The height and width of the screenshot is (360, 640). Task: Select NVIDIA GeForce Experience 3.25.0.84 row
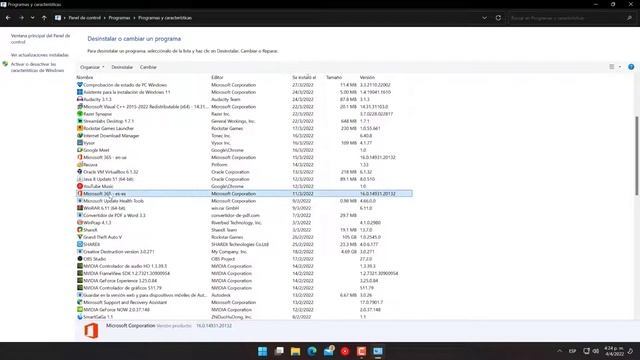coord(244,280)
